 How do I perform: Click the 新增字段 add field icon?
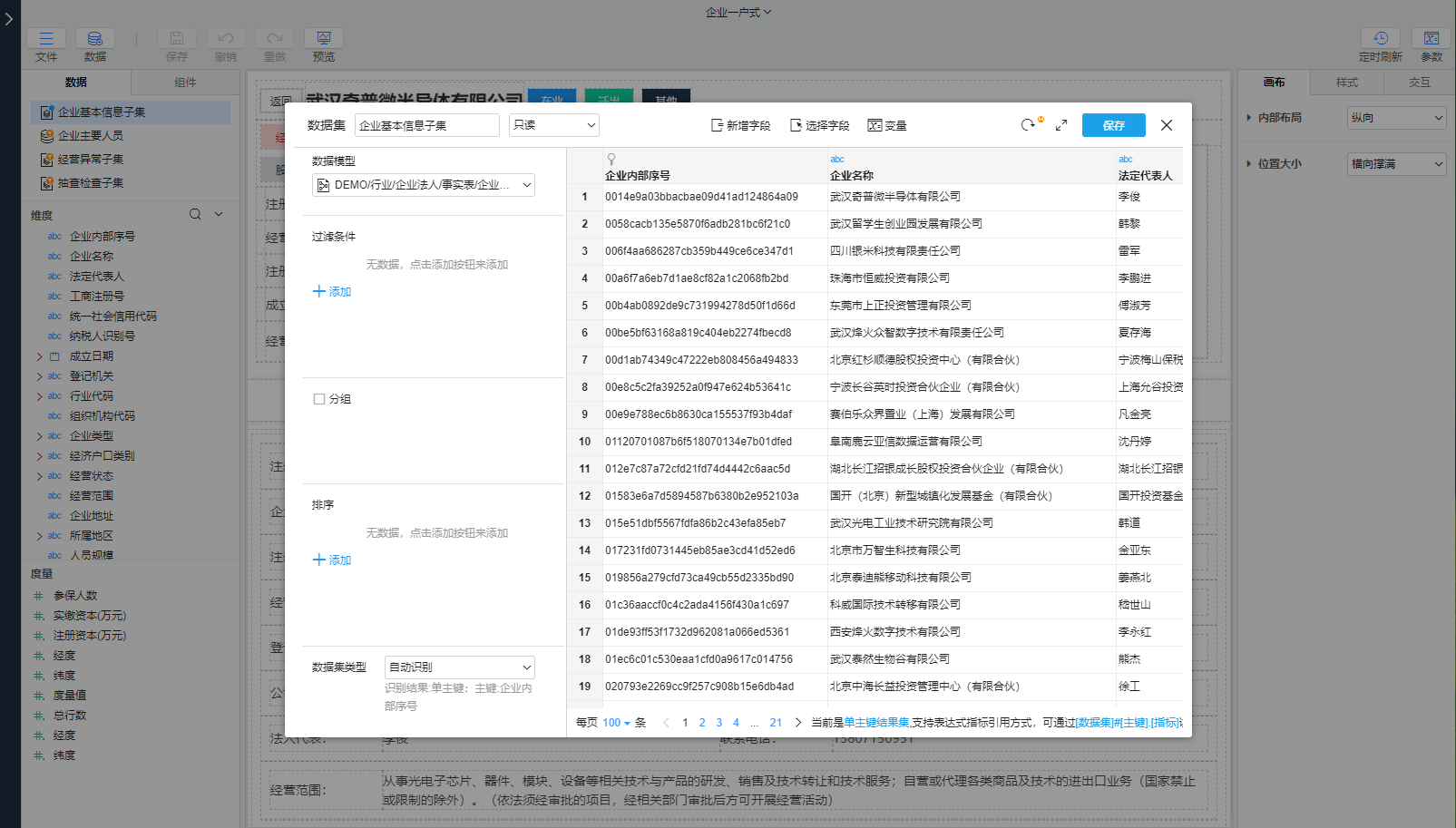pyautogui.click(x=717, y=125)
